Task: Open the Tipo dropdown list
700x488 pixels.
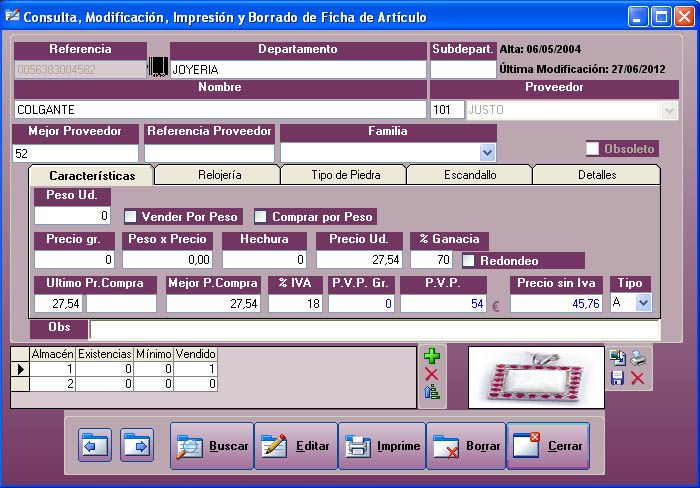Action: 643,302
